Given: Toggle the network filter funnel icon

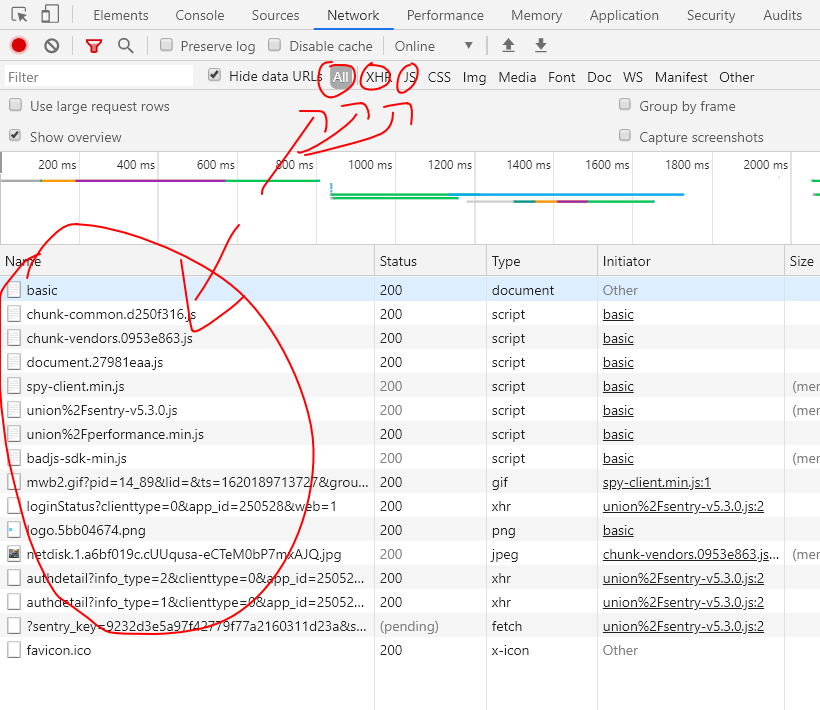Looking at the screenshot, I should point(93,45).
